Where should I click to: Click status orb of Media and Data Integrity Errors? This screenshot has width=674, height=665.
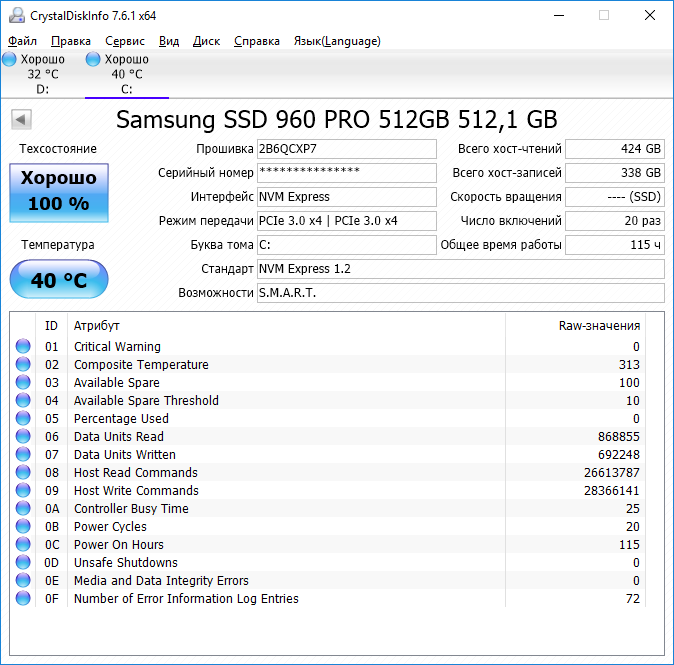(23, 580)
